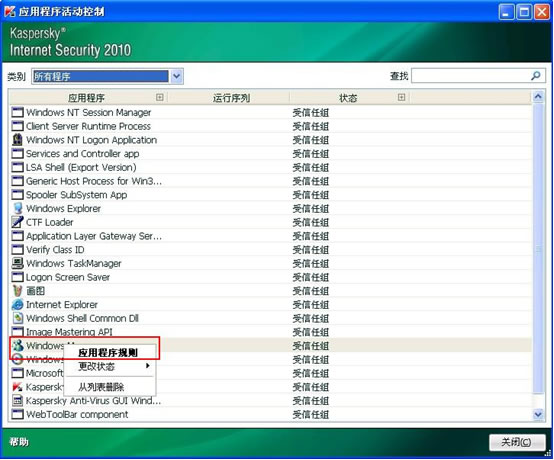Click the Windows NT Logon Application icon
Image resolution: width=554 pixels, height=460 pixels.
[17, 140]
